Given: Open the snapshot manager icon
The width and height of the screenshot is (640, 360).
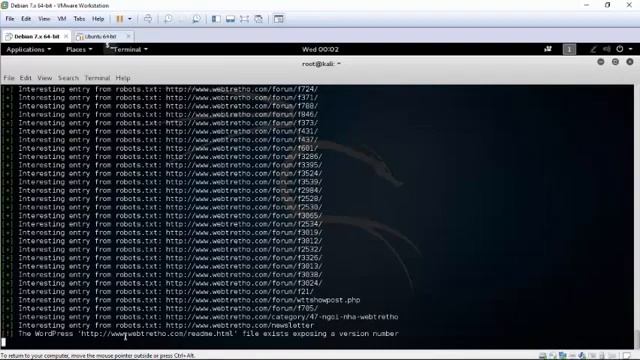Looking at the screenshot, I should coord(196,19).
